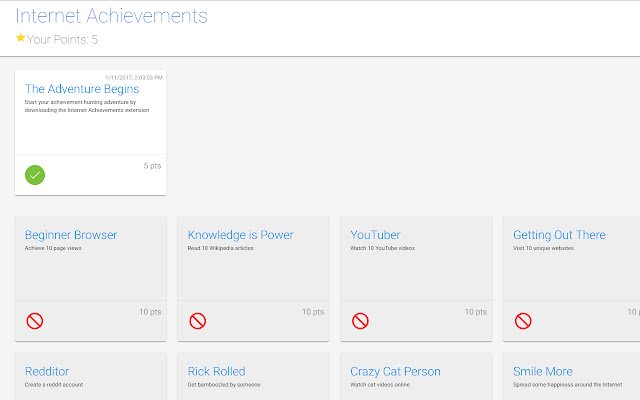640x400 pixels.
Task: Click the green checkmark on The Adventure Begins
Action: pyautogui.click(x=35, y=175)
